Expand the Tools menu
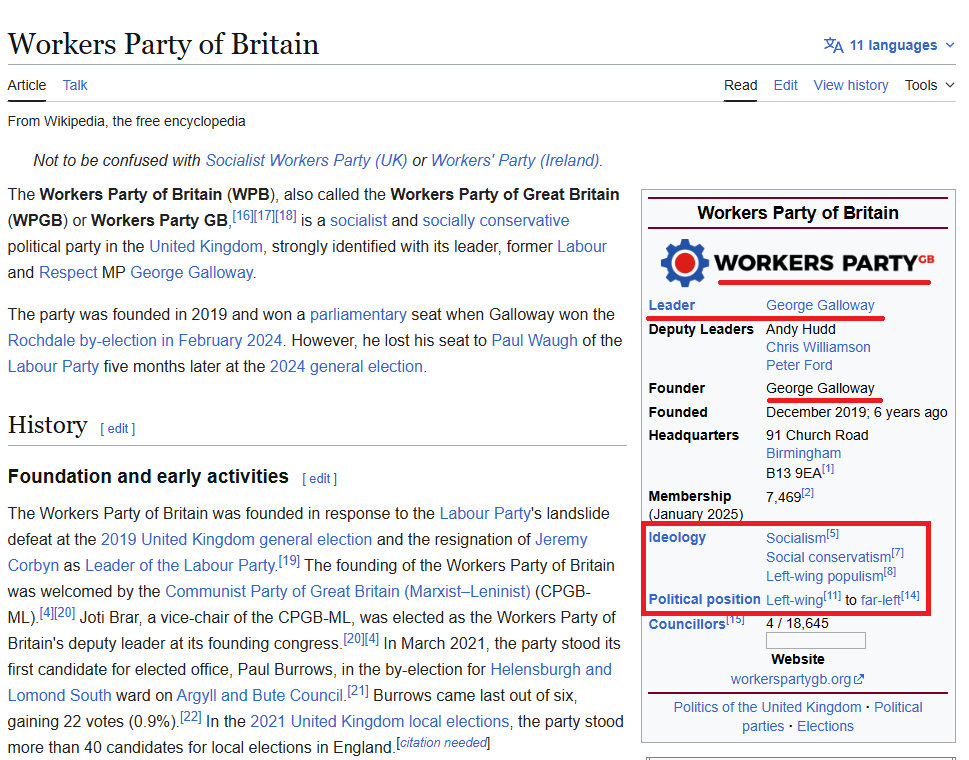The width and height of the screenshot is (969, 760). click(929, 85)
